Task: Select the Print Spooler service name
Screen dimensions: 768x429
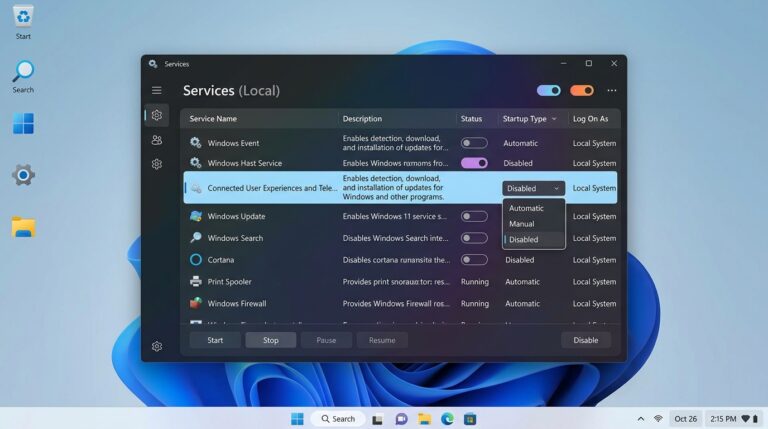Action: pyautogui.click(x=229, y=282)
